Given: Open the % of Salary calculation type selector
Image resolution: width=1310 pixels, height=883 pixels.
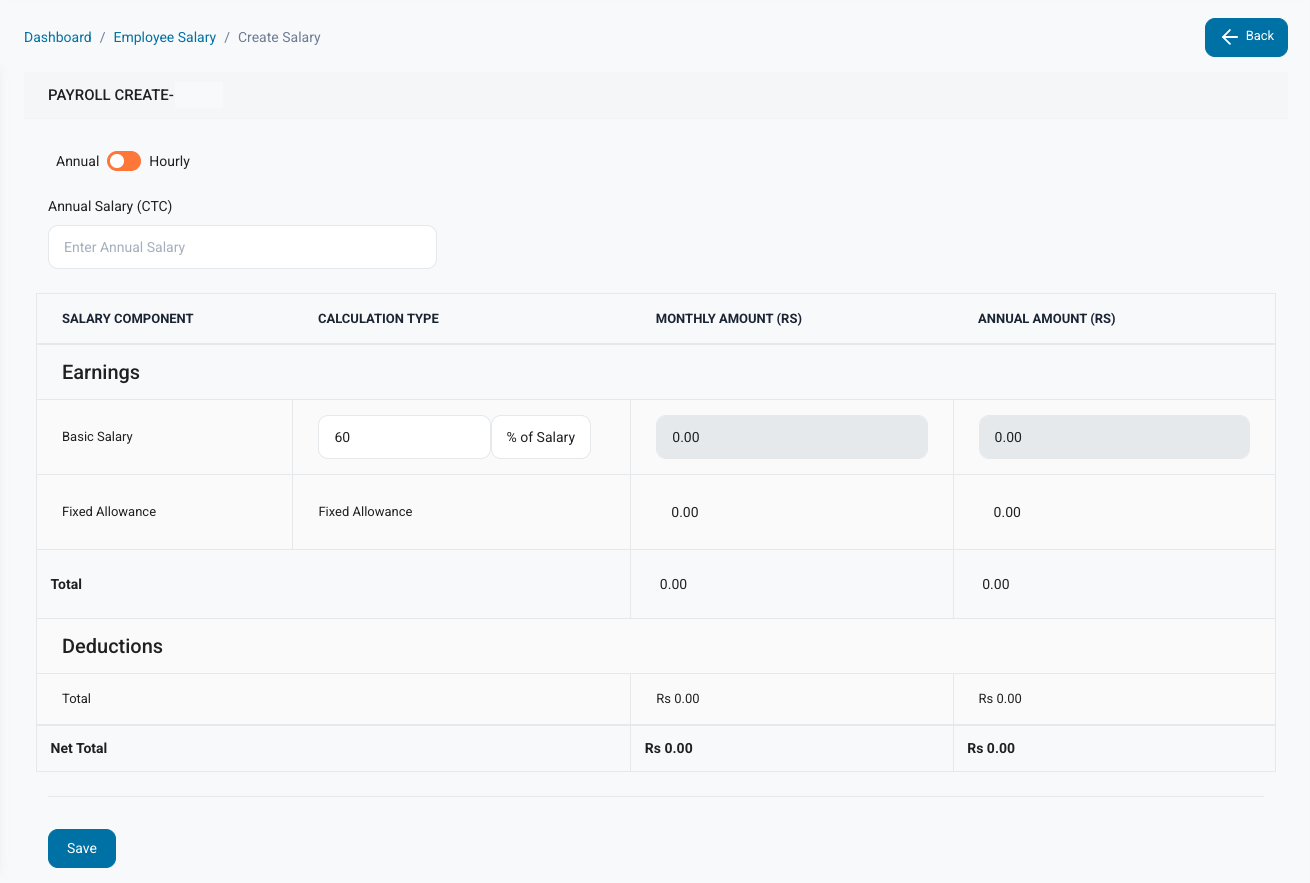Looking at the screenshot, I should click(540, 437).
